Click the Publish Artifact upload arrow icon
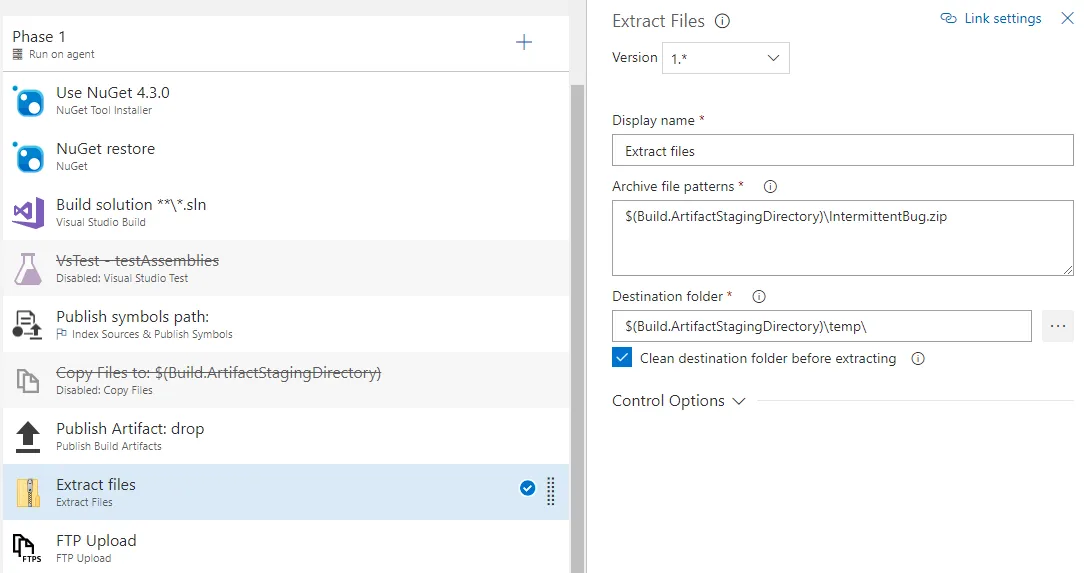This screenshot has height=573, width=1084. [28, 436]
